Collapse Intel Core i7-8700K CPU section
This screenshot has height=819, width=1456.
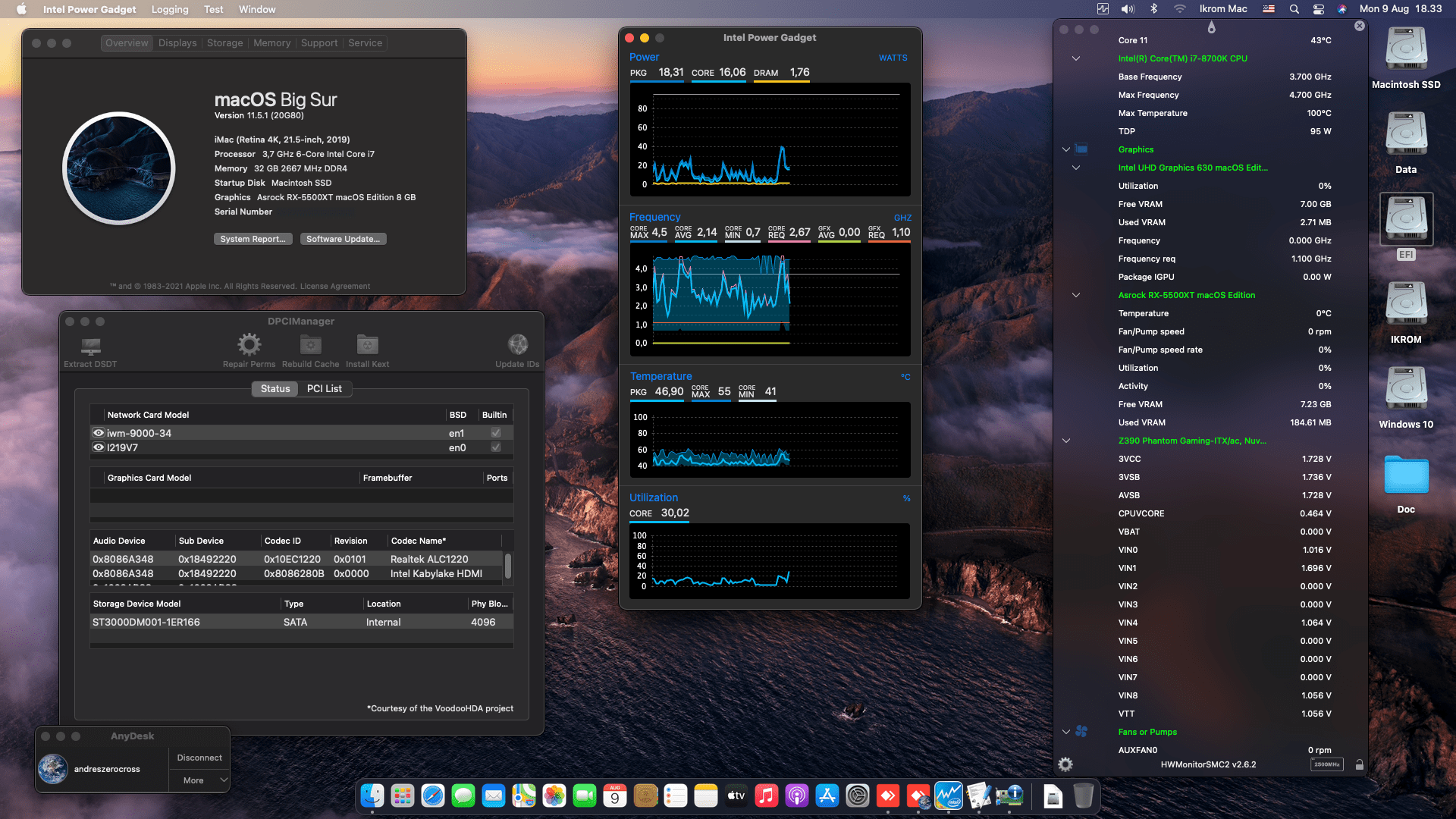pos(1076,58)
